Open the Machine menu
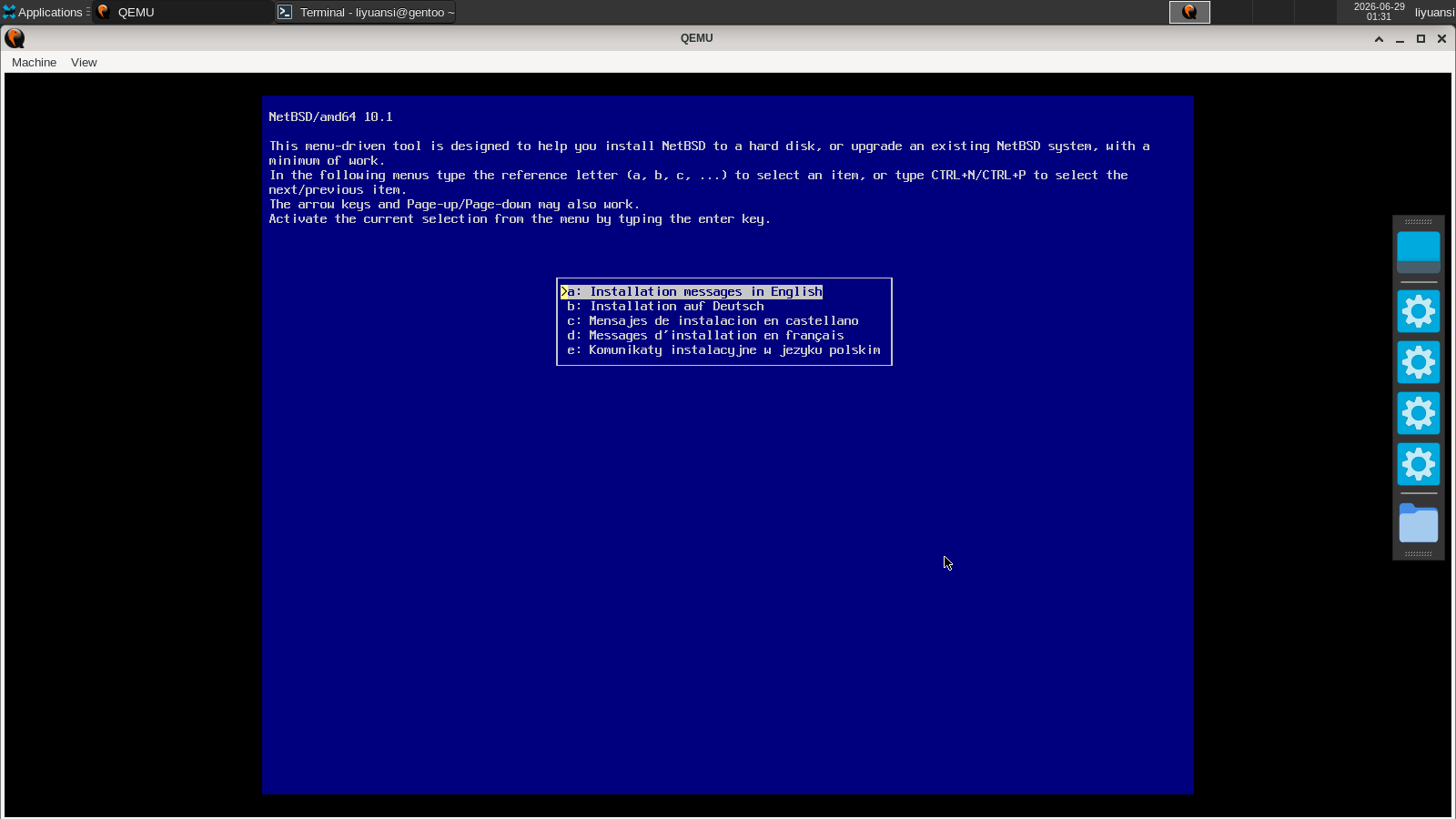 34,63
